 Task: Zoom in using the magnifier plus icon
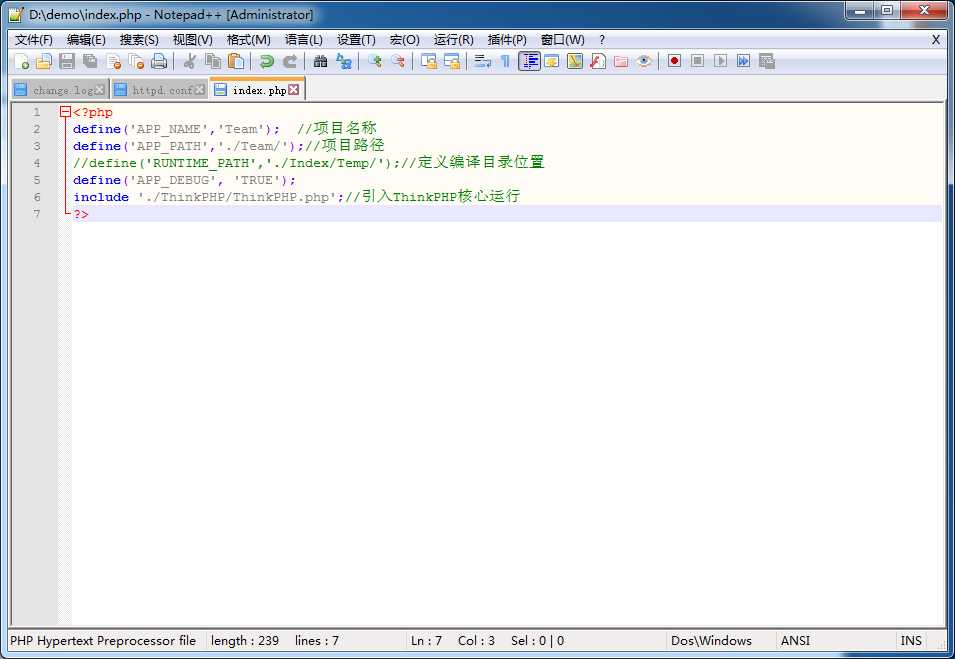point(375,61)
